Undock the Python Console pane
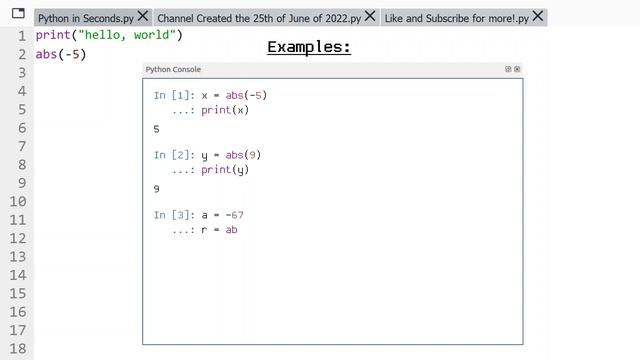Image resolution: width=640 pixels, height=360 pixels. [x=508, y=69]
